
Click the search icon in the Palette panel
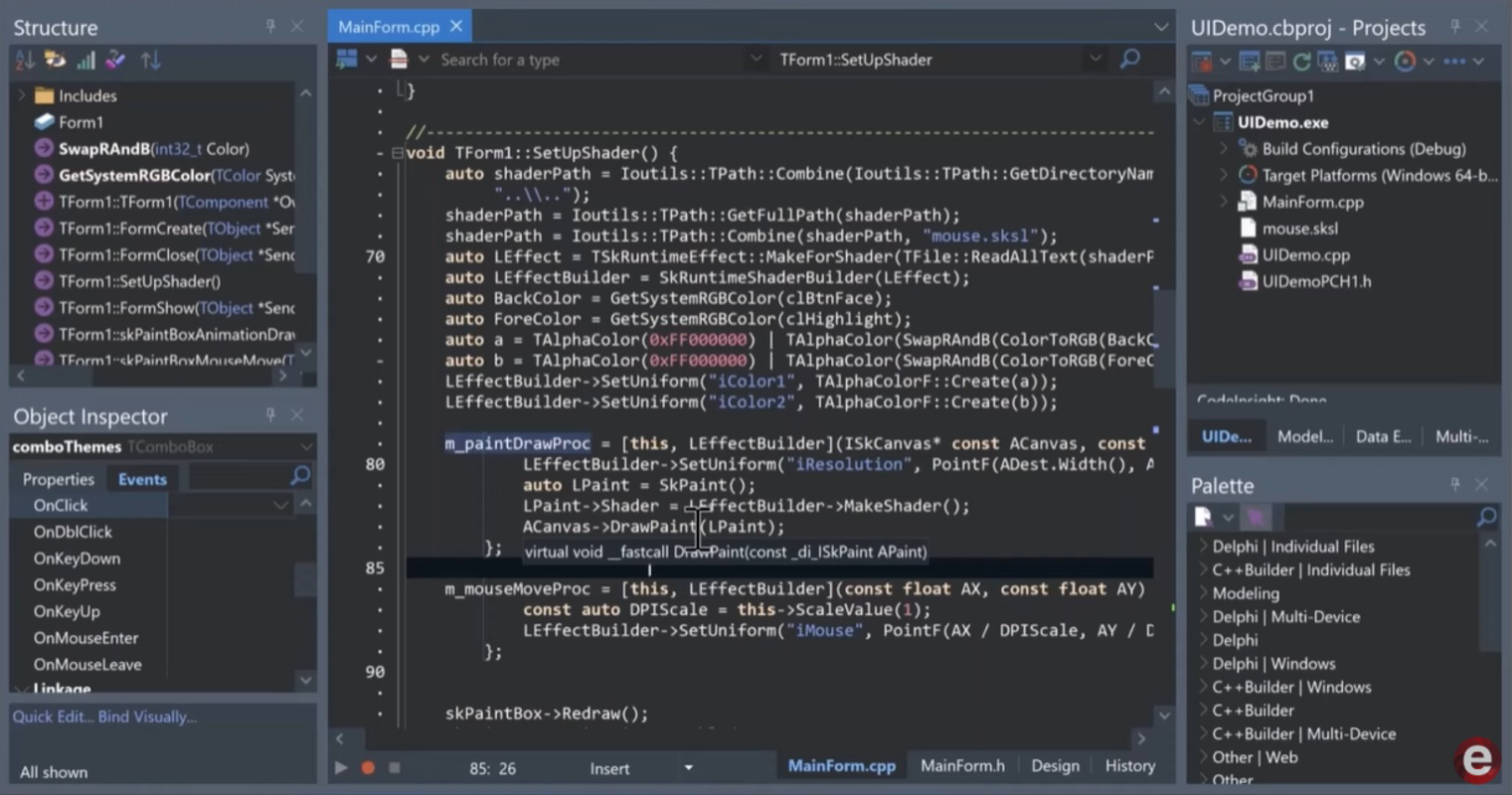[1486, 517]
